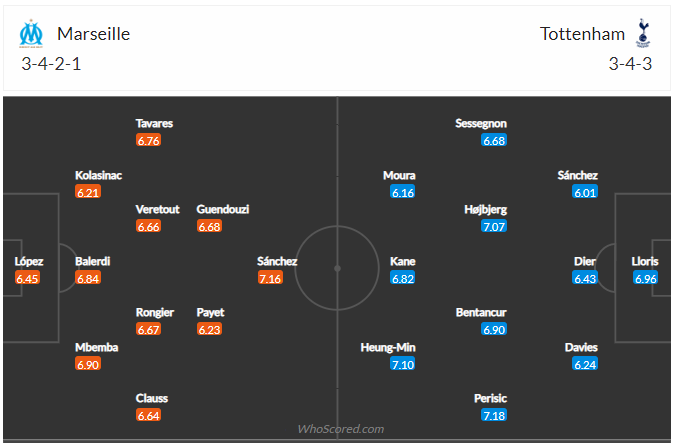Open the Marseille team name link

(x=93, y=34)
